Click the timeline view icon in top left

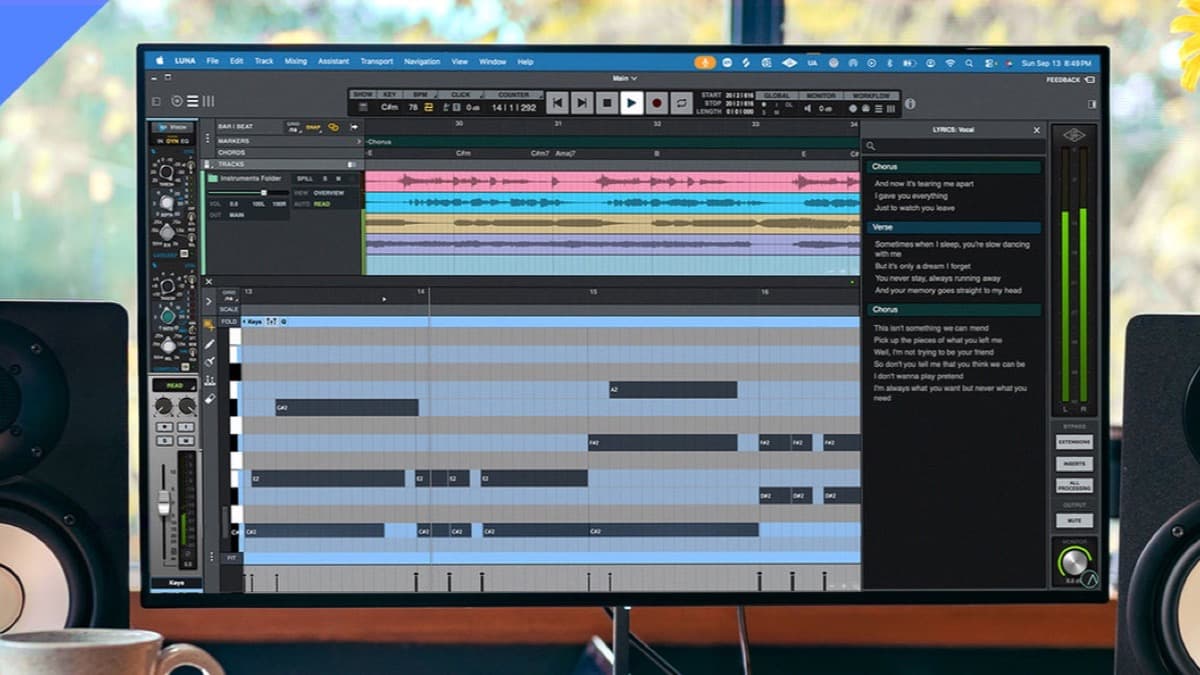tap(192, 101)
